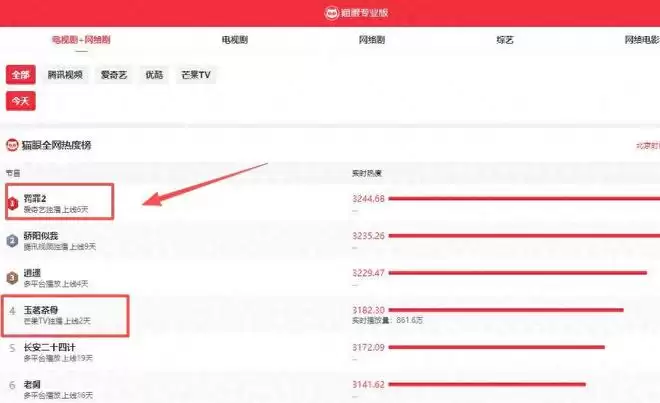Screen dimensions: 660x403
Task: Open the 电视剧 tab
Action: pyautogui.click(x=235, y=40)
